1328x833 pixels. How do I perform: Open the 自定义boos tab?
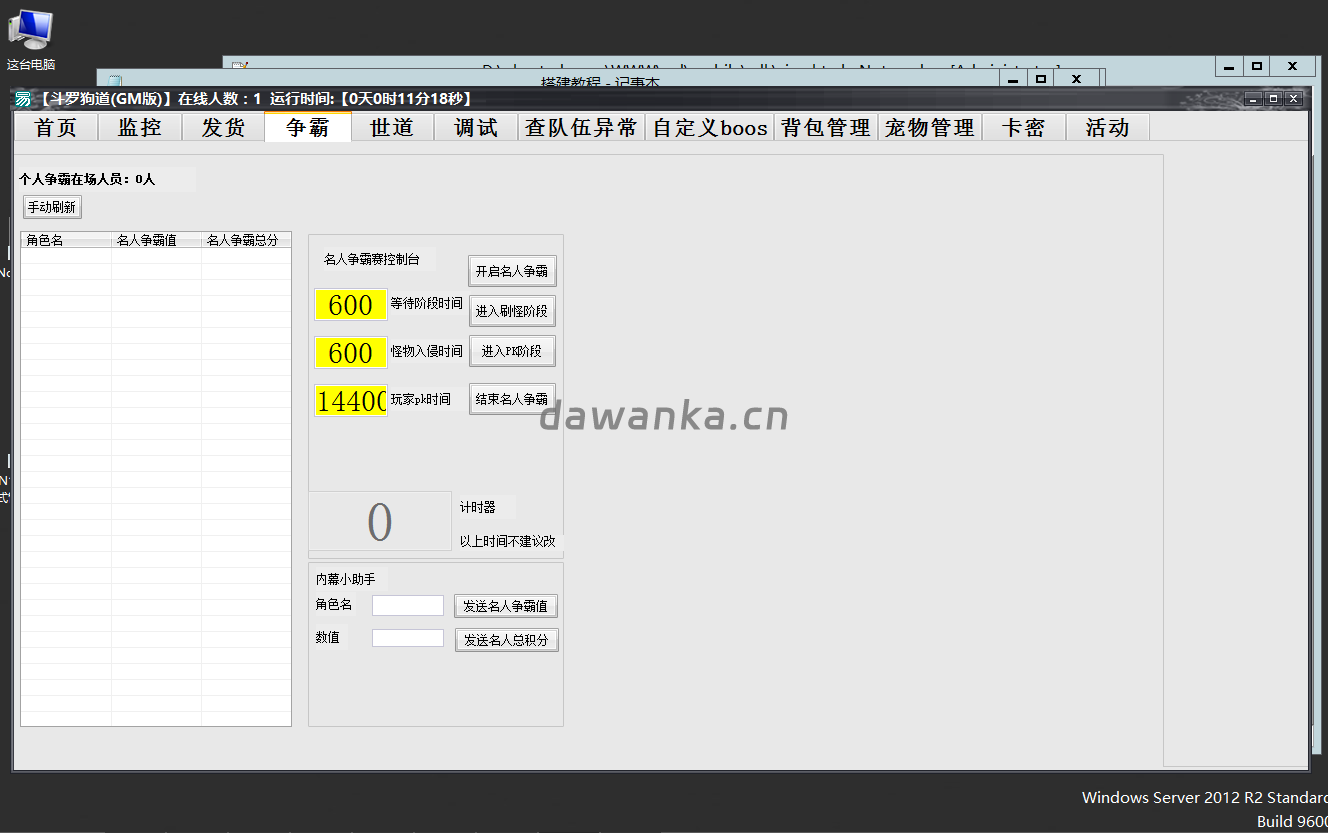pyautogui.click(x=710, y=127)
